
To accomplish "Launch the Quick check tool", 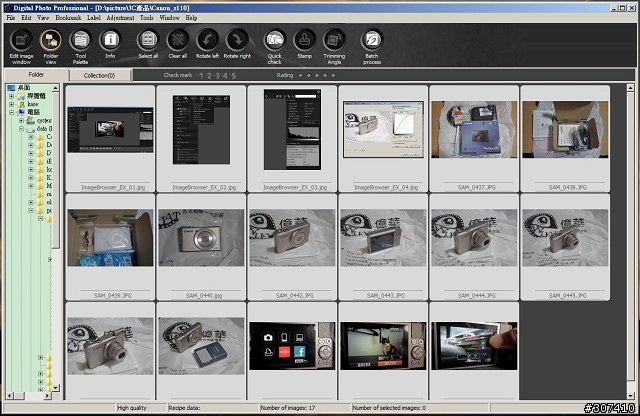I will (x=275, y=46).
